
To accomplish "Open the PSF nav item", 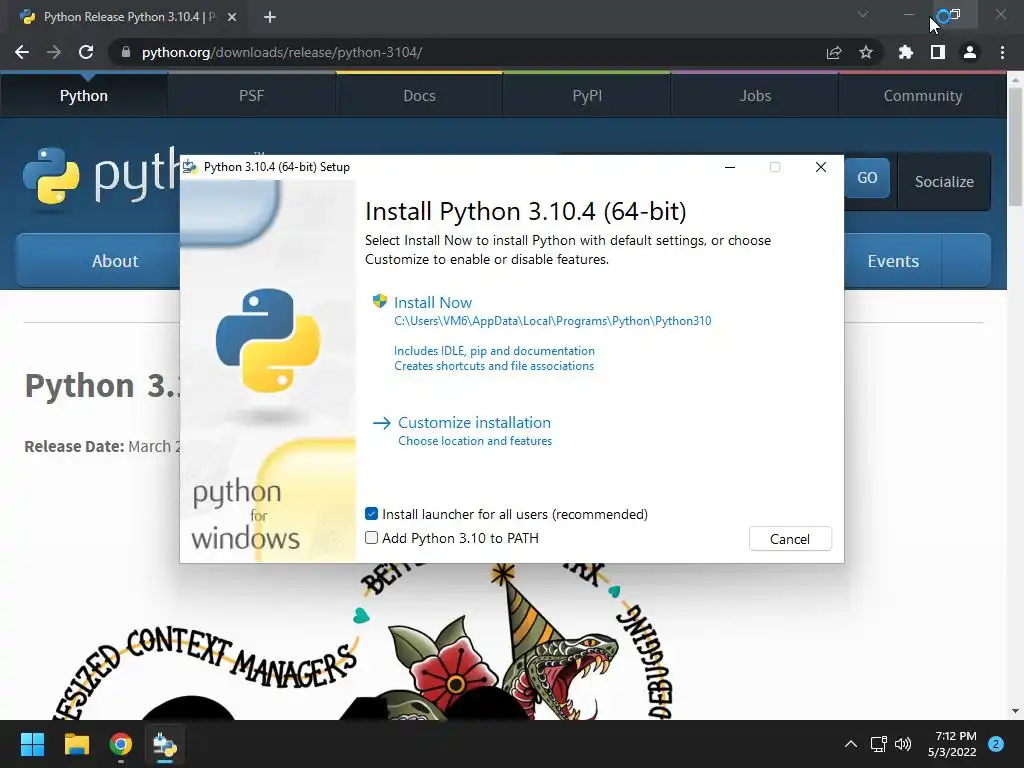I will pos(251,96).
